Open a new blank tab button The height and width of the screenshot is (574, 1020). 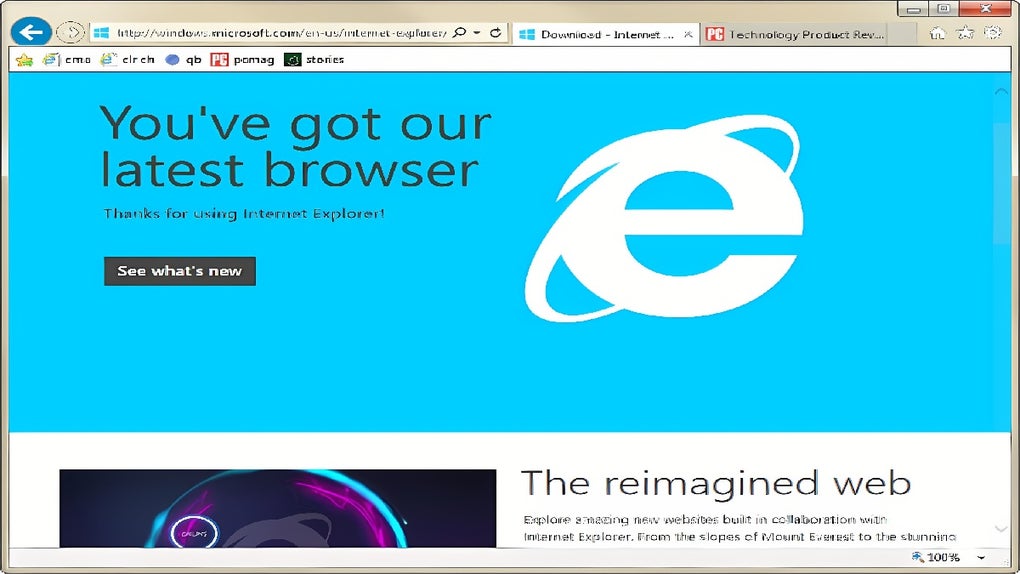coord(902,34)
